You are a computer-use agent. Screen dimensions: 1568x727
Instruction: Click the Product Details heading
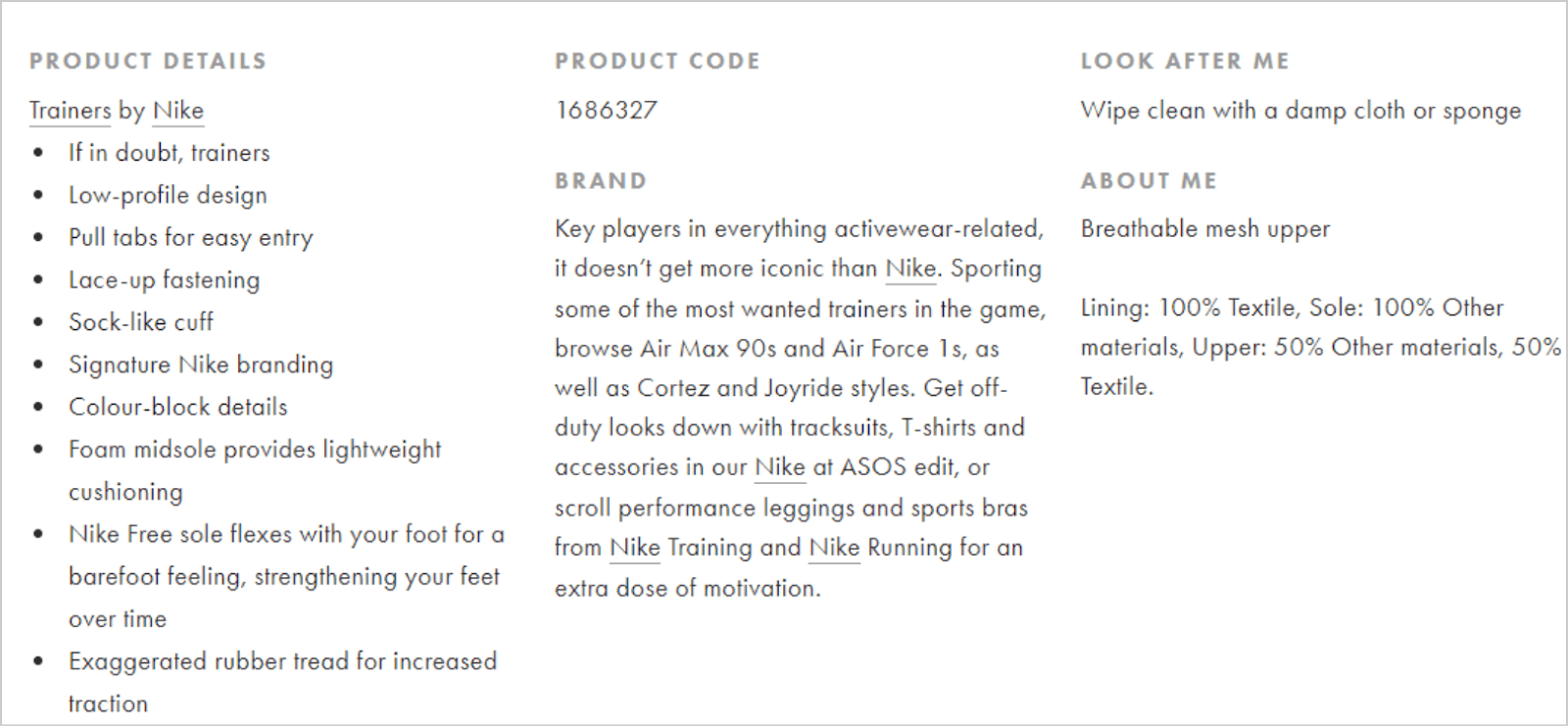[x=148, y=61]
